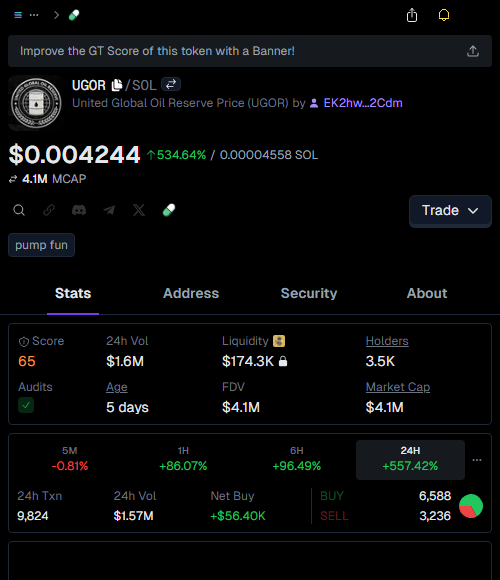Open the Holders link
Viewport: 500px width, 580px height.
click(x=387, y=341)
